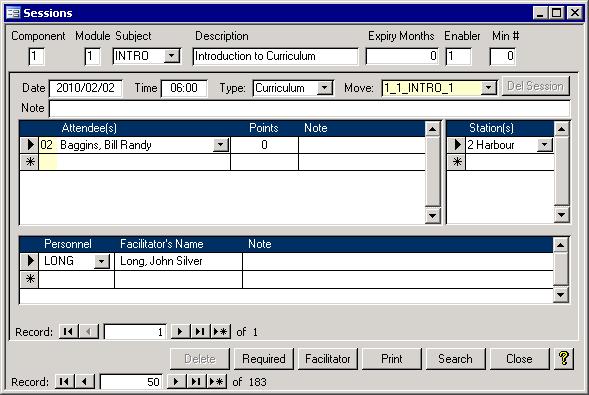Click the Points cell for Baggins
Screen dimensions: 589x395
click(x=264, y=145)
